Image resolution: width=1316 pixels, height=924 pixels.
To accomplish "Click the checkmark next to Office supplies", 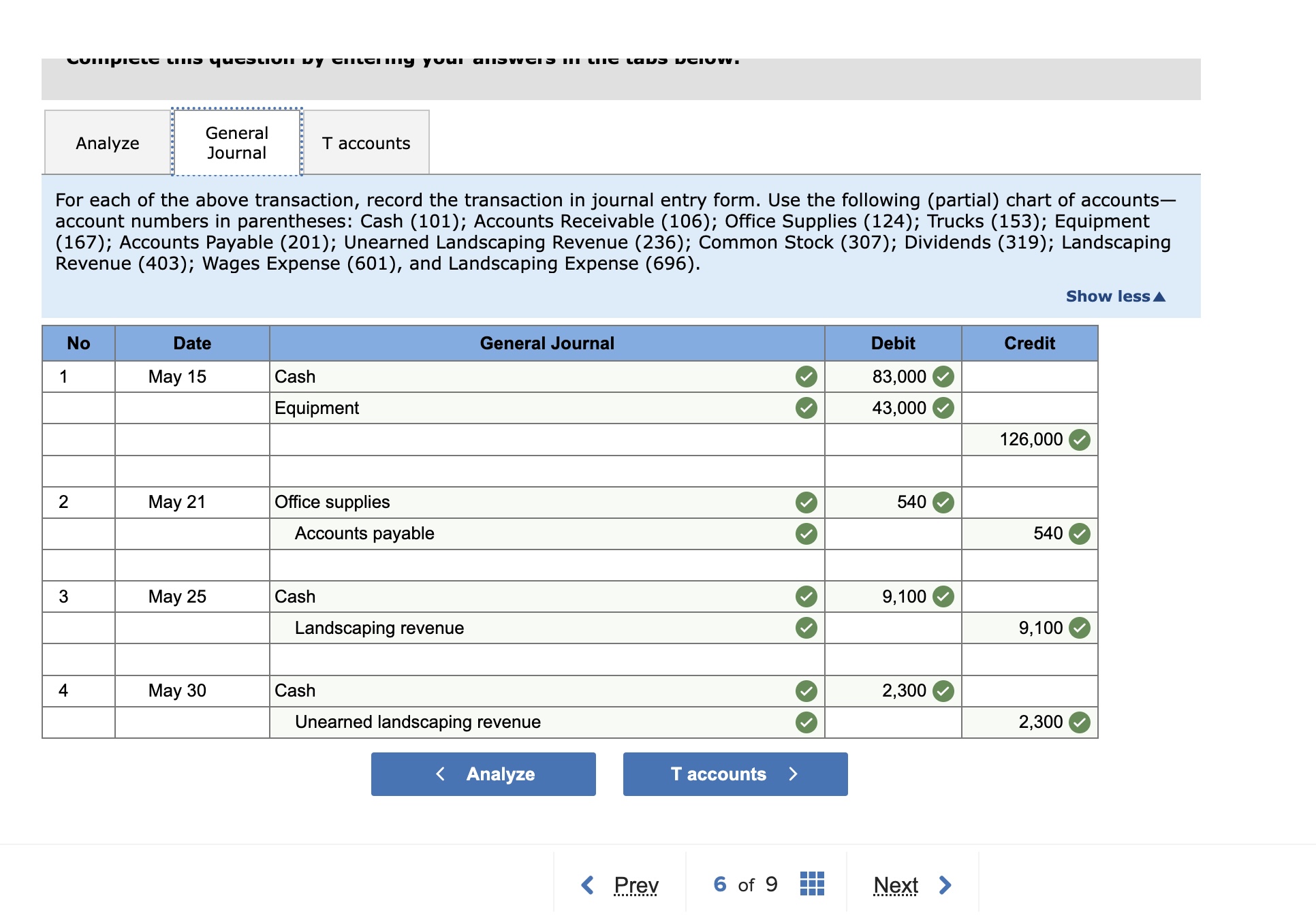I will tap(807, 503).
